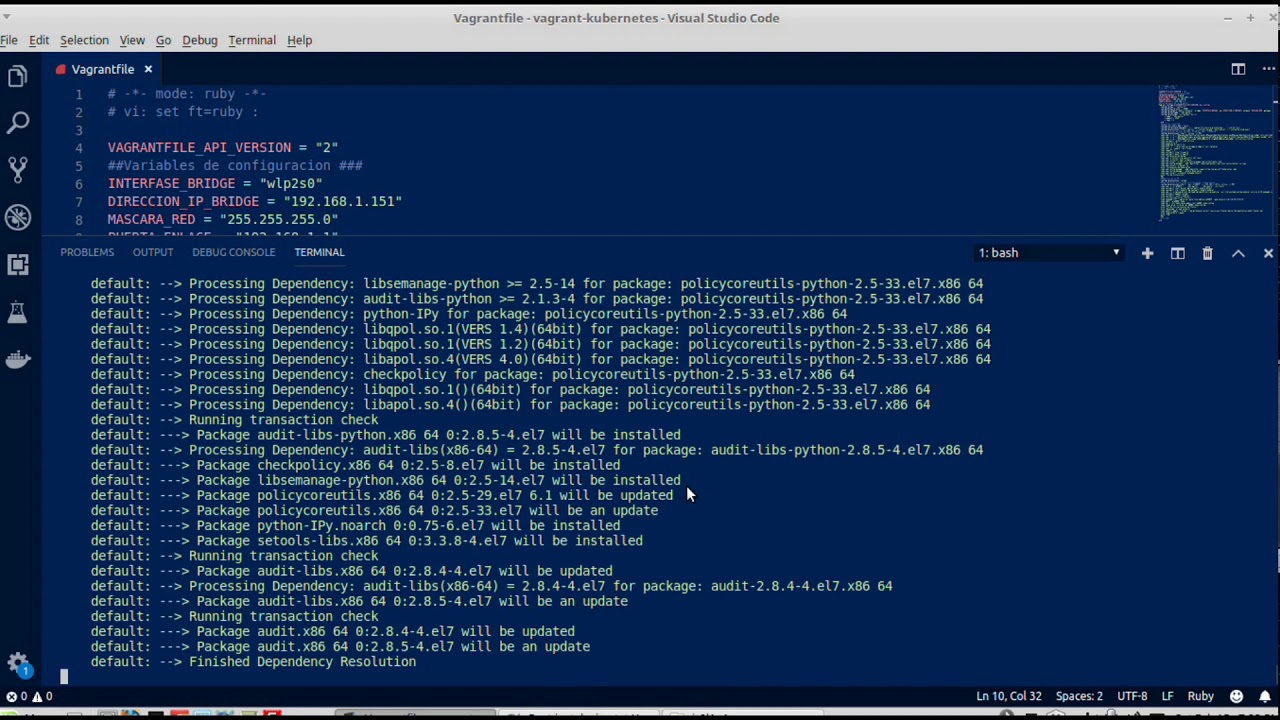Create a new terminal with plus icon

[x=1147, y=253]
